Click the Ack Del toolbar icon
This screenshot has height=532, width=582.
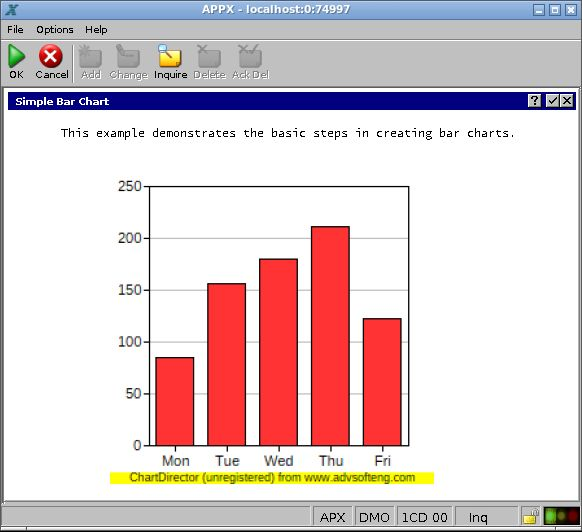point(250,56)
